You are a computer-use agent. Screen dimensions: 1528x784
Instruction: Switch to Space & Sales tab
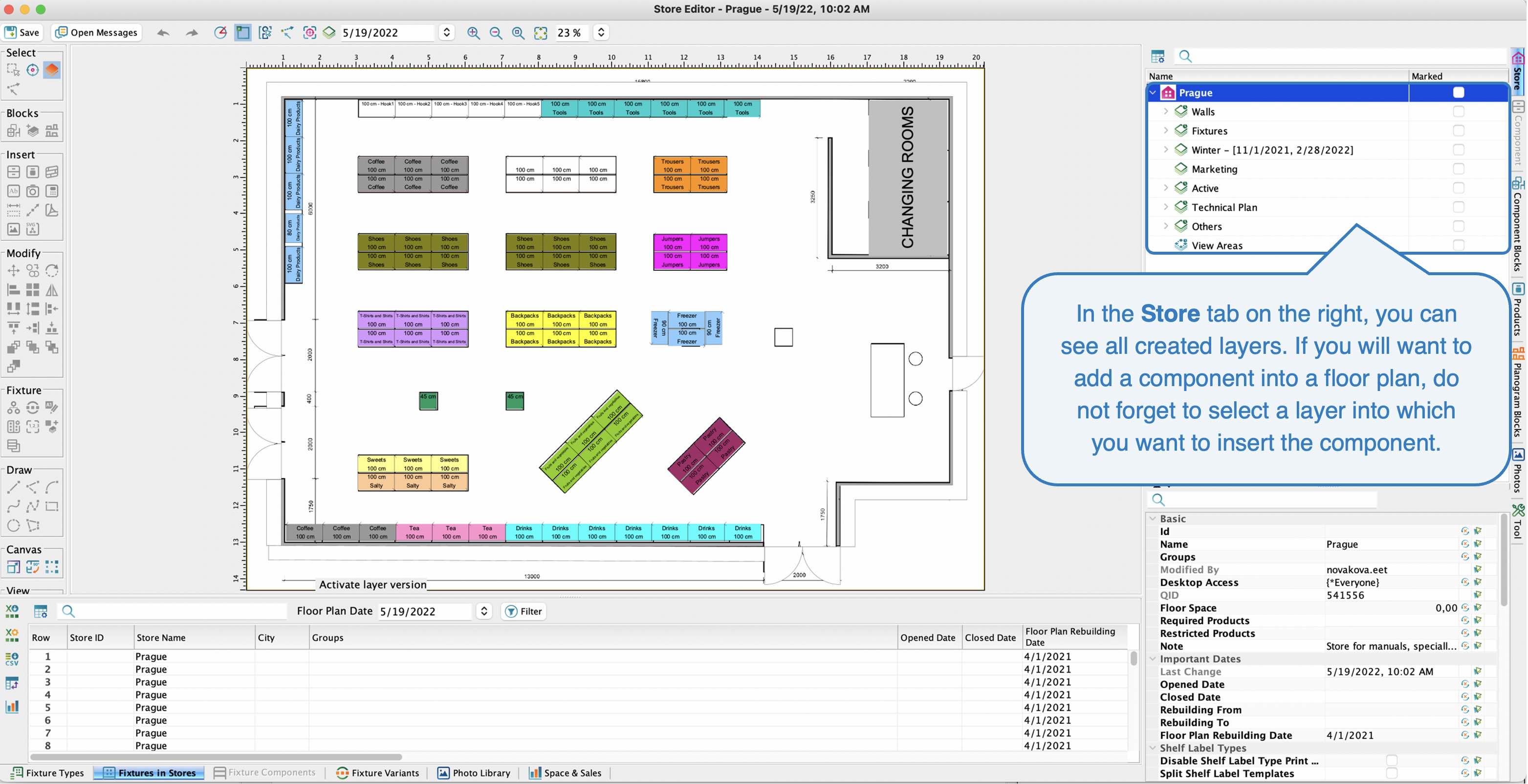(565, 773)
